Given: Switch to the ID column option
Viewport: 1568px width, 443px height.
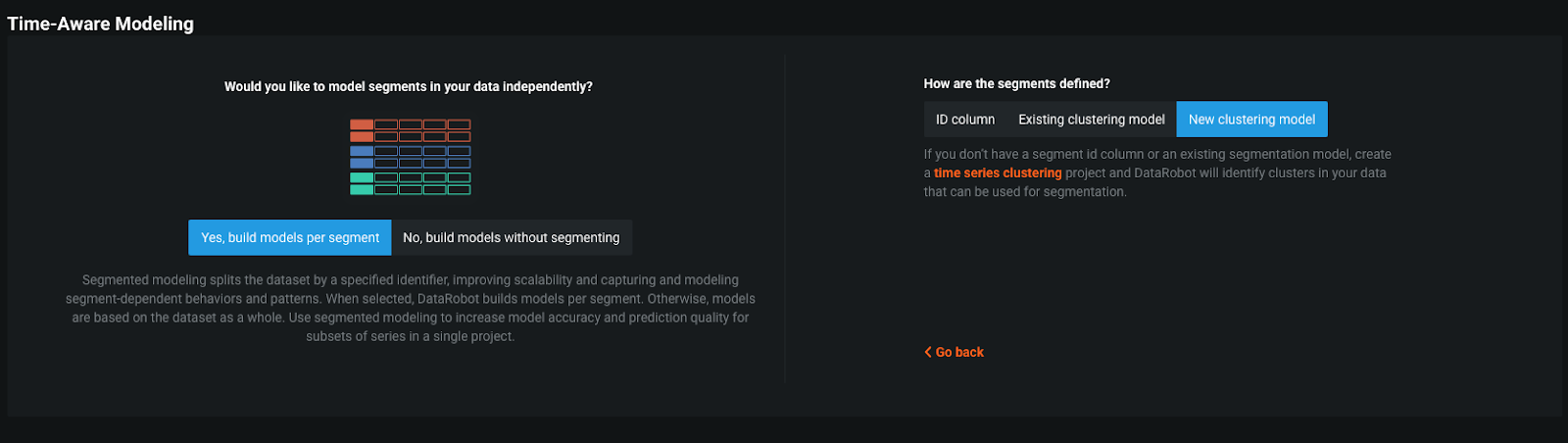Looking at the screenshot, I should [x=965, y=120].
